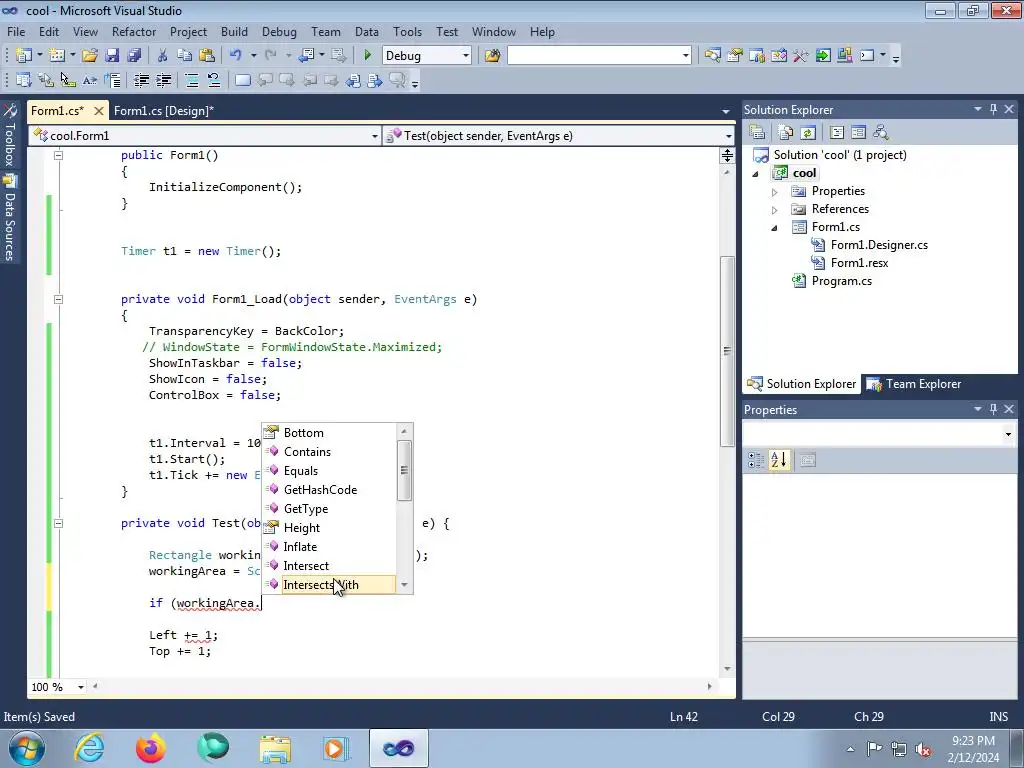Select Contains in IntelliSense list
Image resolution: width=1024 pixels, height=768 pixels.
click(x=328, y=452)
